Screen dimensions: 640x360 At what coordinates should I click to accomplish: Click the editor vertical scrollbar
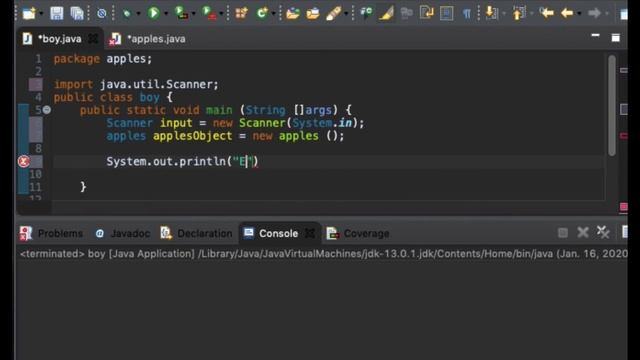(611, 105)
